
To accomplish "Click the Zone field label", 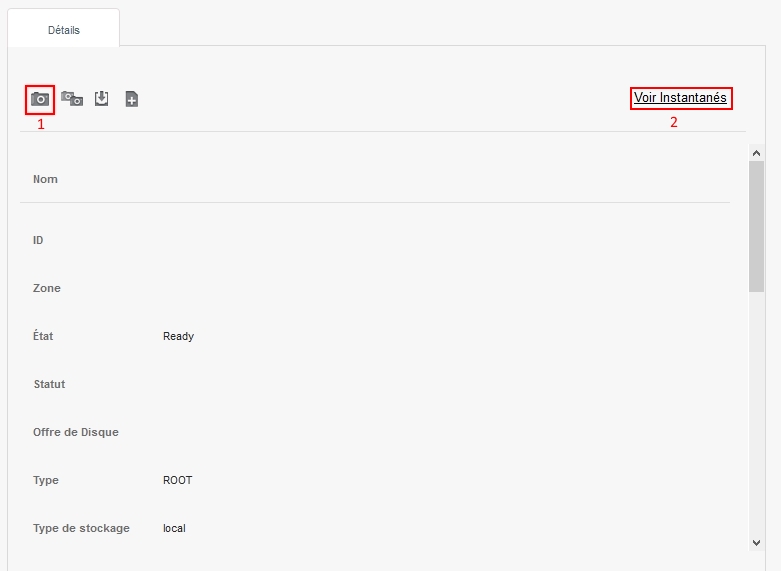I will pos(47,288).
